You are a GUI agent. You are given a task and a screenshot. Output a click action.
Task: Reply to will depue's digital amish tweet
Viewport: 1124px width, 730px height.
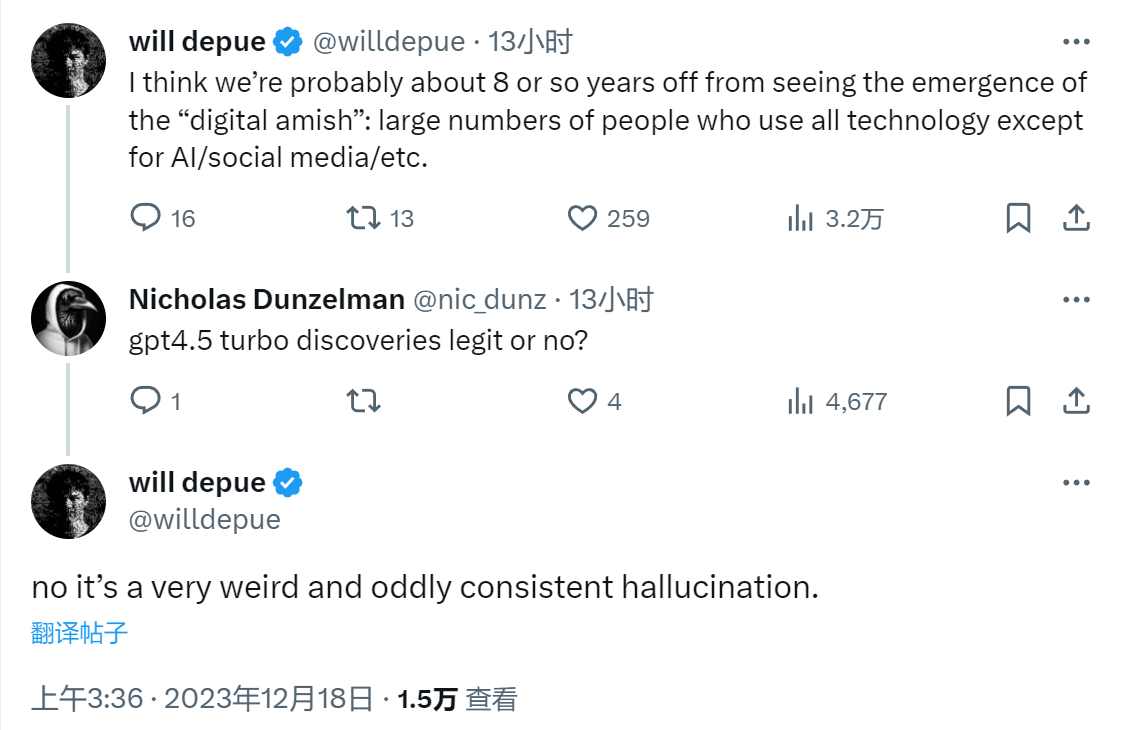147,218
